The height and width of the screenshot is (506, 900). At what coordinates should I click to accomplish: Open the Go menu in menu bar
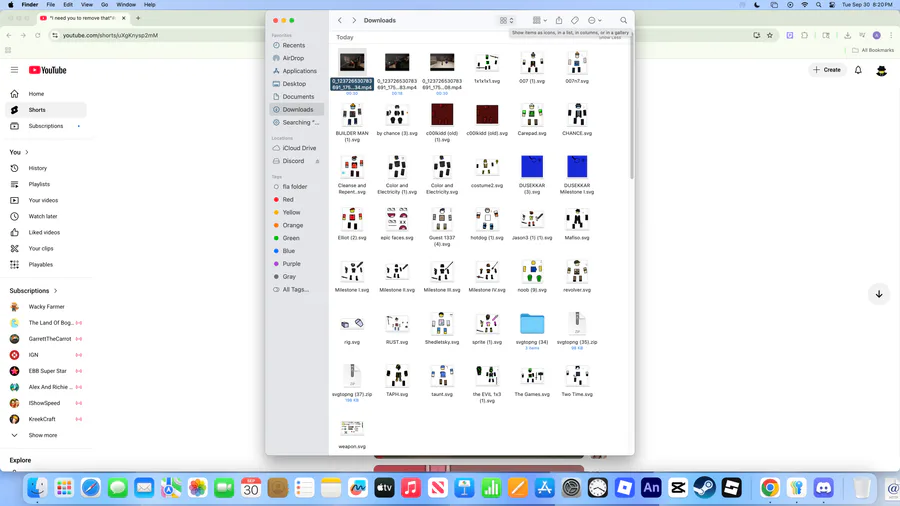[x=104, y=5]
